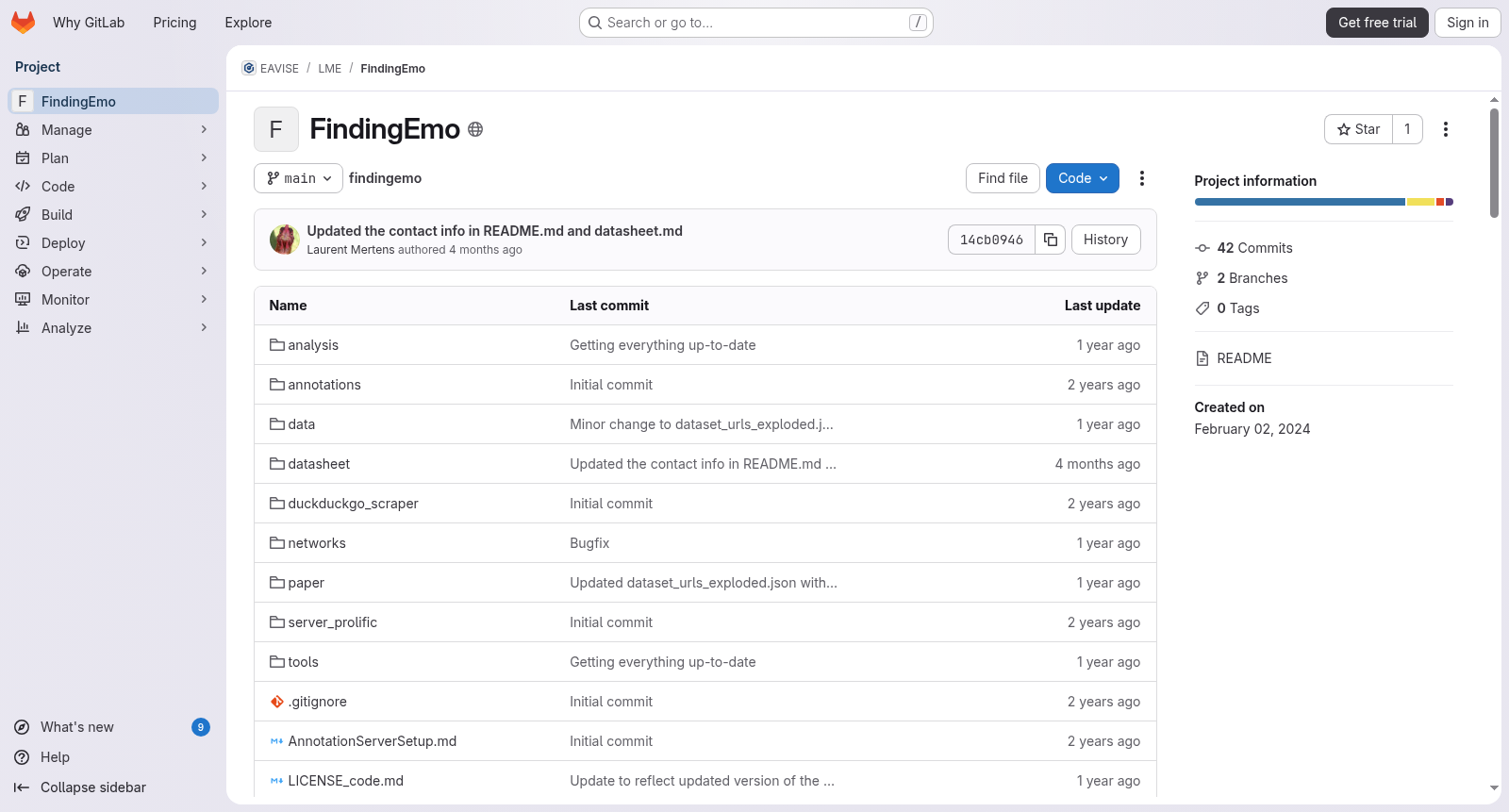Viewport: 1509px width, 812px height.
Task: Open the 0 Tags link
Action: [1238, 308]
